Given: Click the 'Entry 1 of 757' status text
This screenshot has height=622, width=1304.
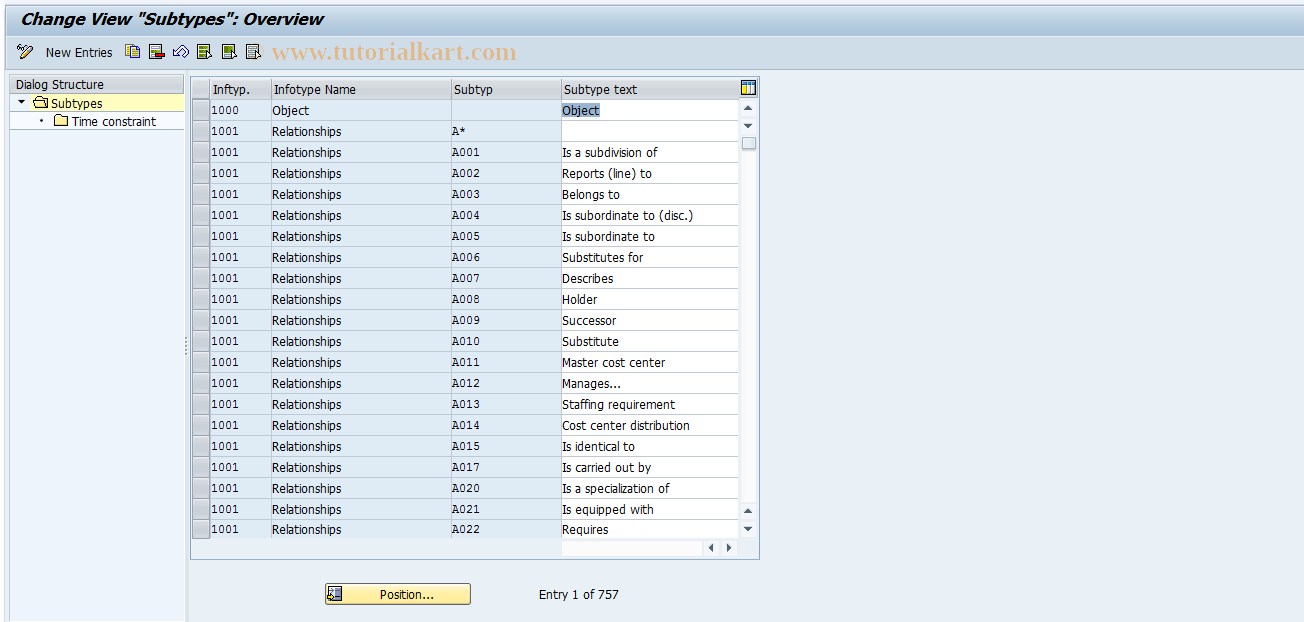Looking at the screenshot, I should pyautogui.click(x=578, y=594).
